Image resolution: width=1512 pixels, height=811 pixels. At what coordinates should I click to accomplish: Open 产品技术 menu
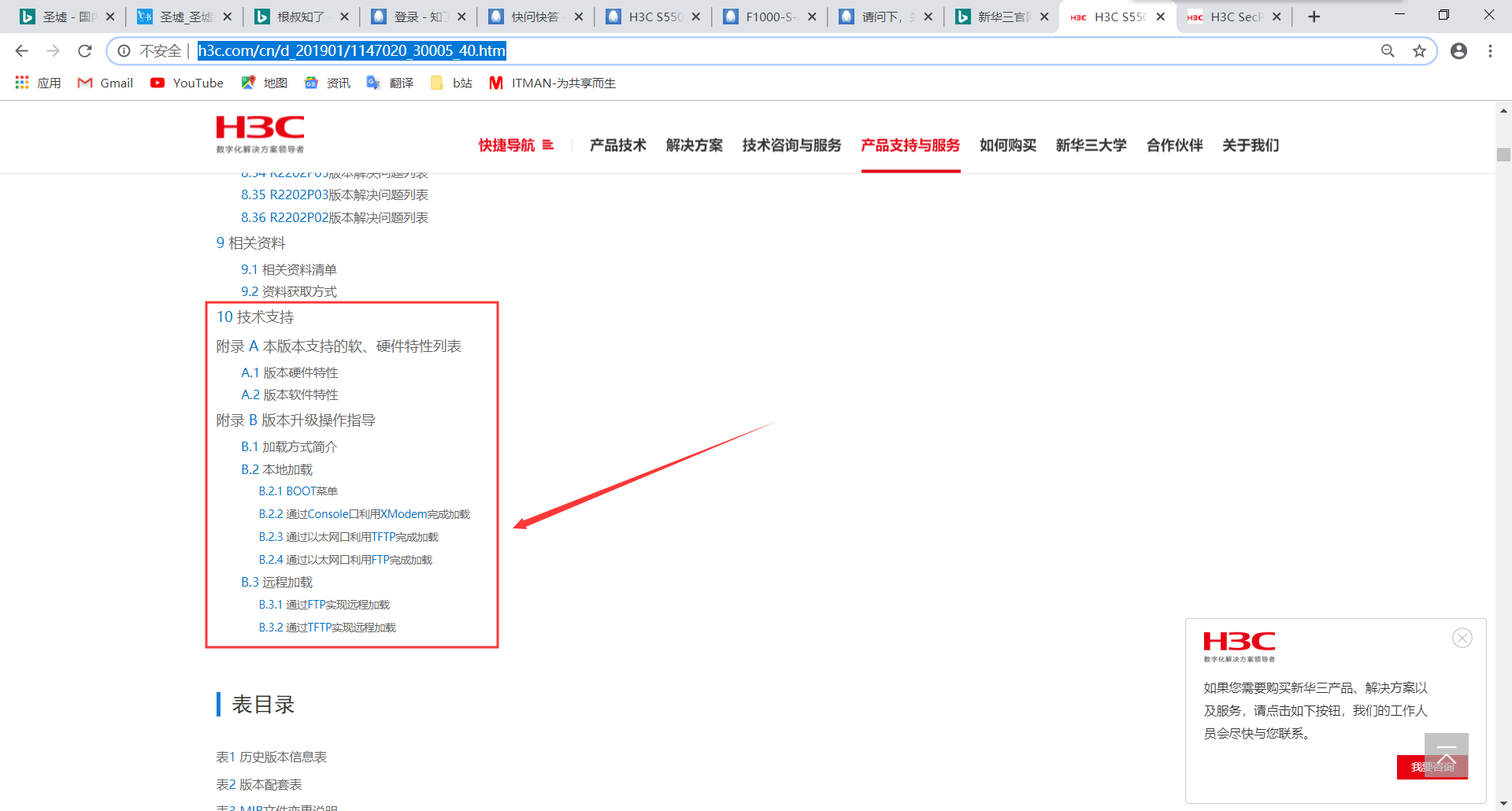(x=618, y=145)
